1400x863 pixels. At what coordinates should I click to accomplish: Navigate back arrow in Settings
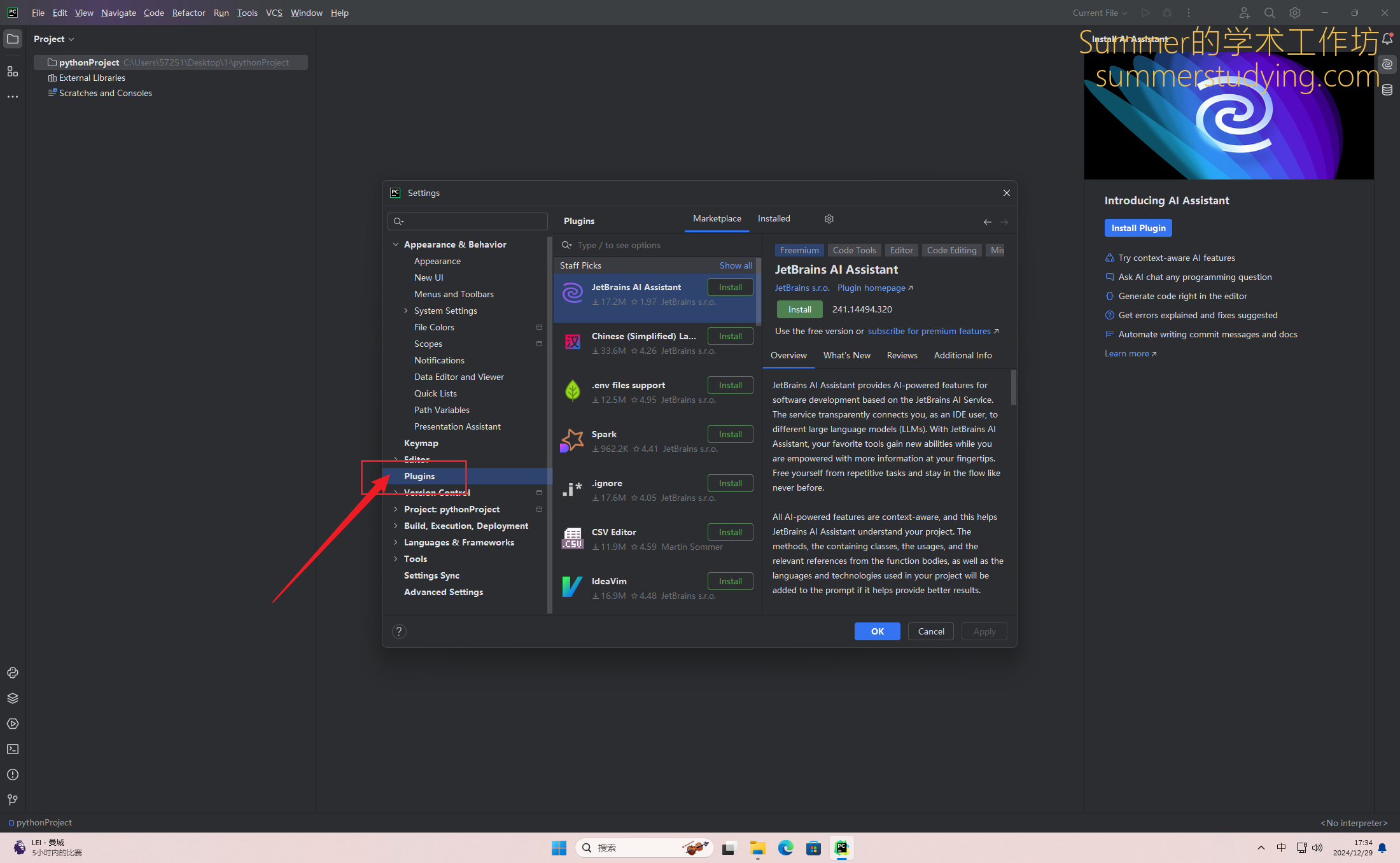tap(988, 222)
